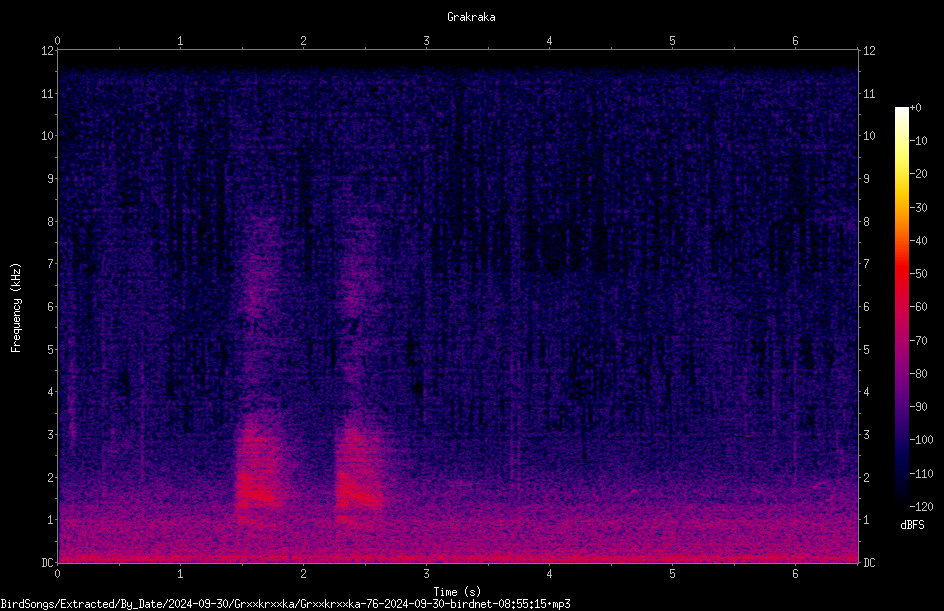This screenshot has height=611, width=944.
Task: Click the faint upper harmonic near 6 kHz
Action: [259, 289]
